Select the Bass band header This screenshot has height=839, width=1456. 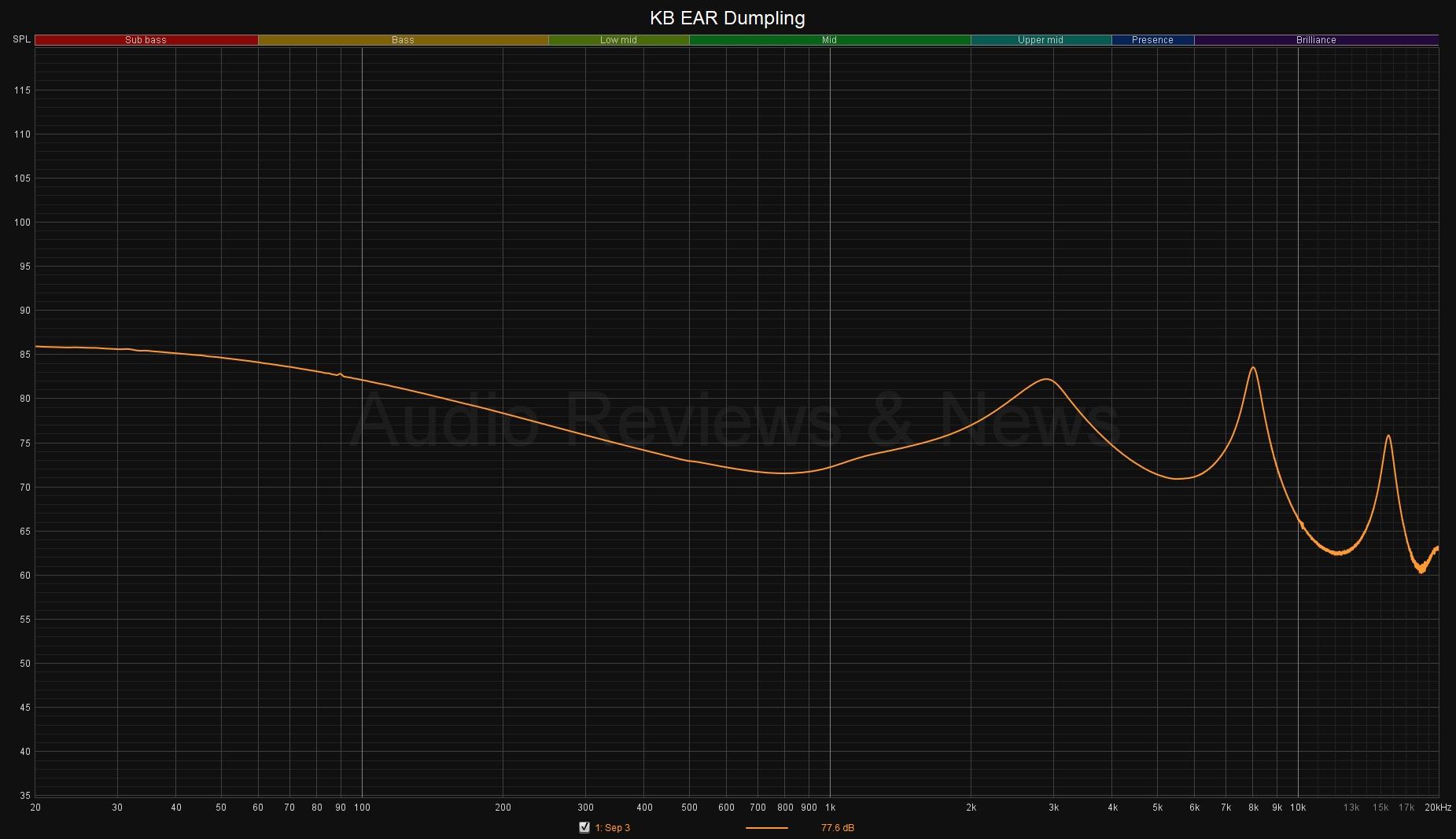(403, 40)
